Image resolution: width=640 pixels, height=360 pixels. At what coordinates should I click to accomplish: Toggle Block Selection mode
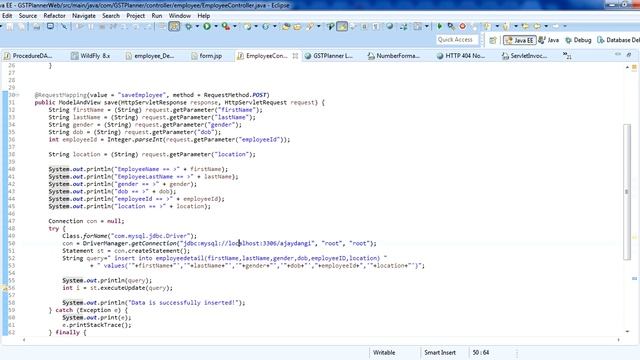point(364,27)
